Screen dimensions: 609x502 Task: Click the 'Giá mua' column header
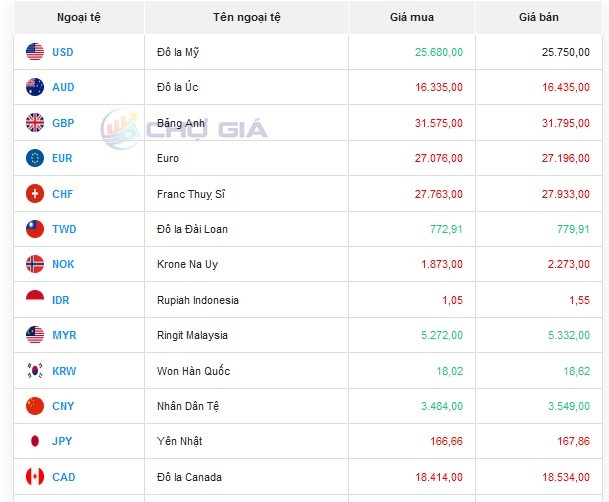coord(412,18)
